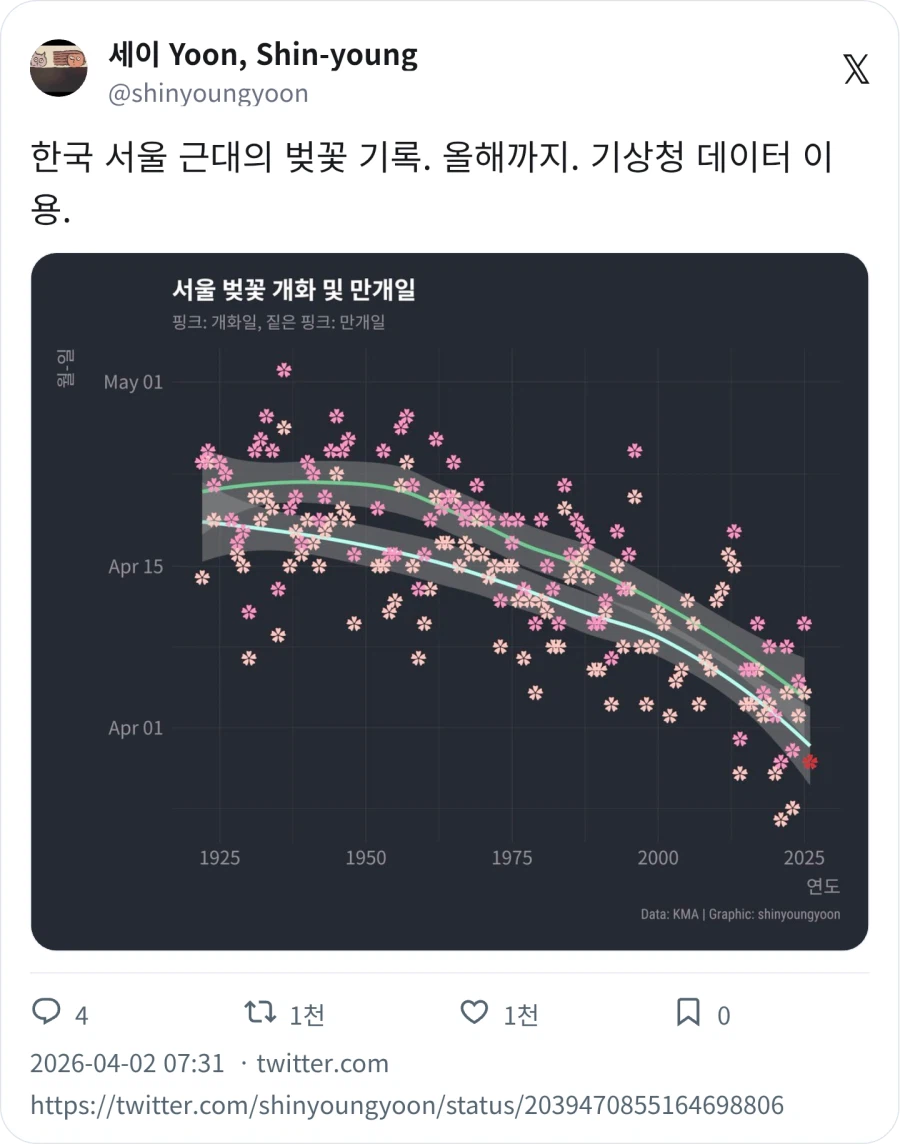Screen dimensions: 900x1144
Task: Open the 세이 Yoon, Shin-young profile name
Action: [x=262, y=54]
